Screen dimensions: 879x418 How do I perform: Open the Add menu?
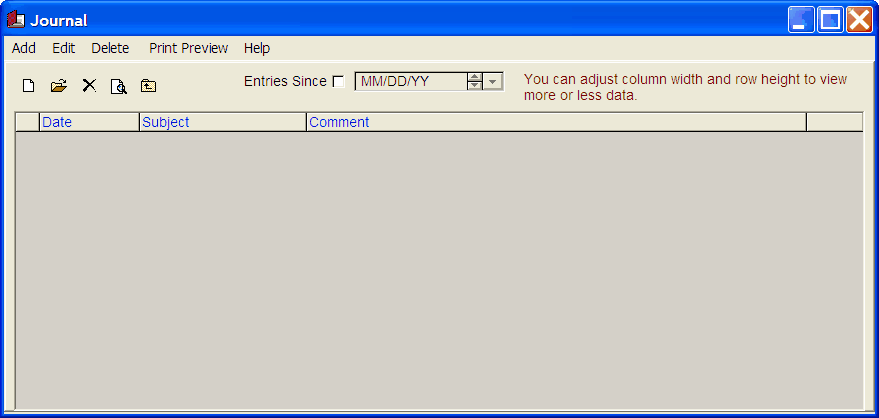pos(24,48)
